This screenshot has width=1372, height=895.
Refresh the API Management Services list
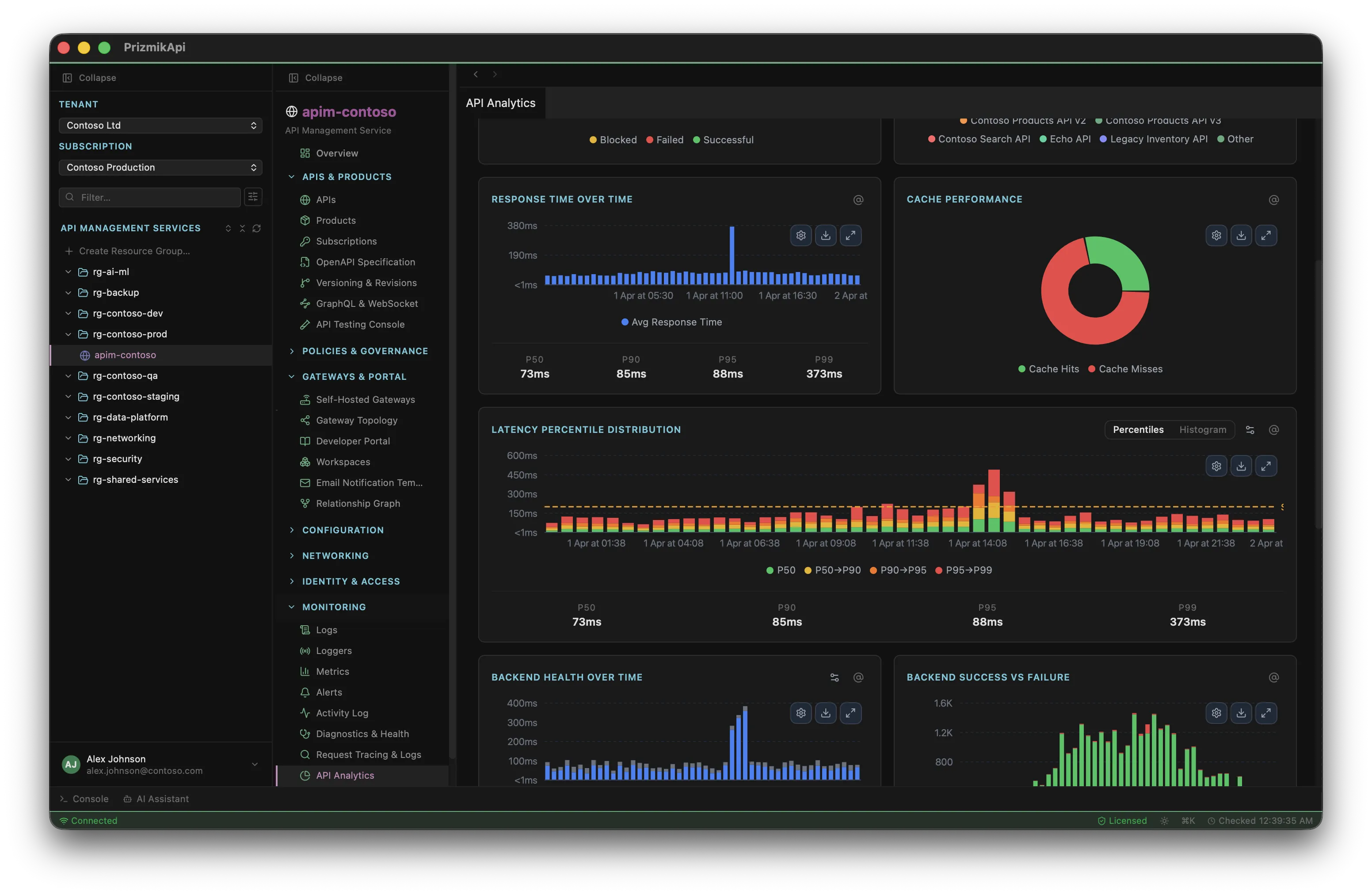pyautogui.click(x=257, y=228)
